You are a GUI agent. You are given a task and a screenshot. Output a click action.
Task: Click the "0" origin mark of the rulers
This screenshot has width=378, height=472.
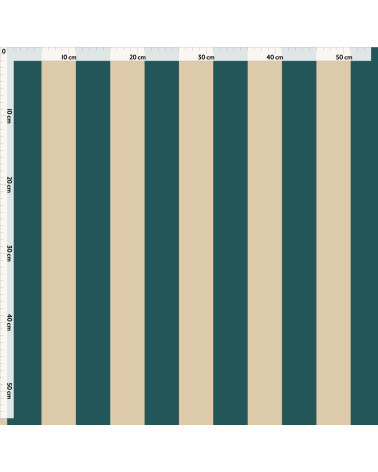coord(4,51)
